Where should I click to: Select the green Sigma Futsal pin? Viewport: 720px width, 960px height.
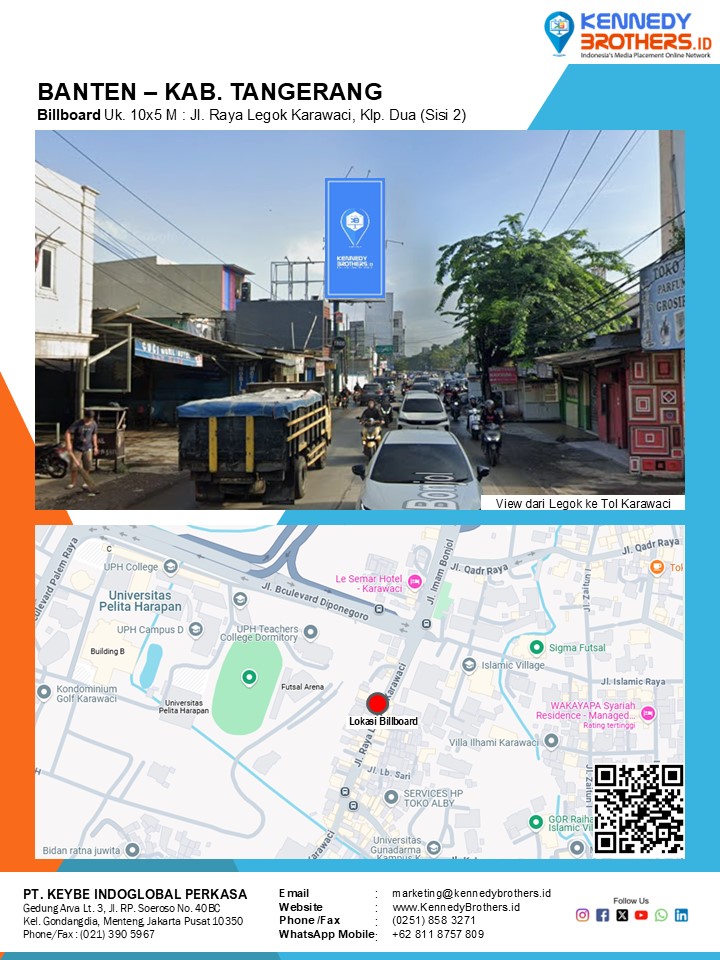point(537,647)
